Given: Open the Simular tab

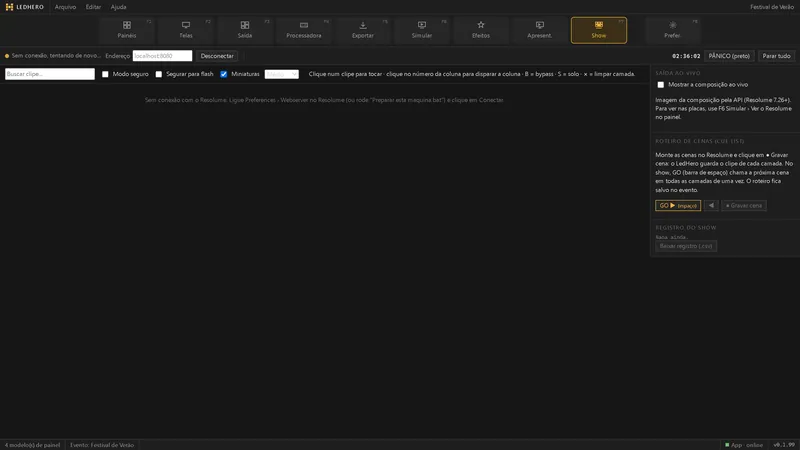Looking at the screenshot, I should click(422, 30).
